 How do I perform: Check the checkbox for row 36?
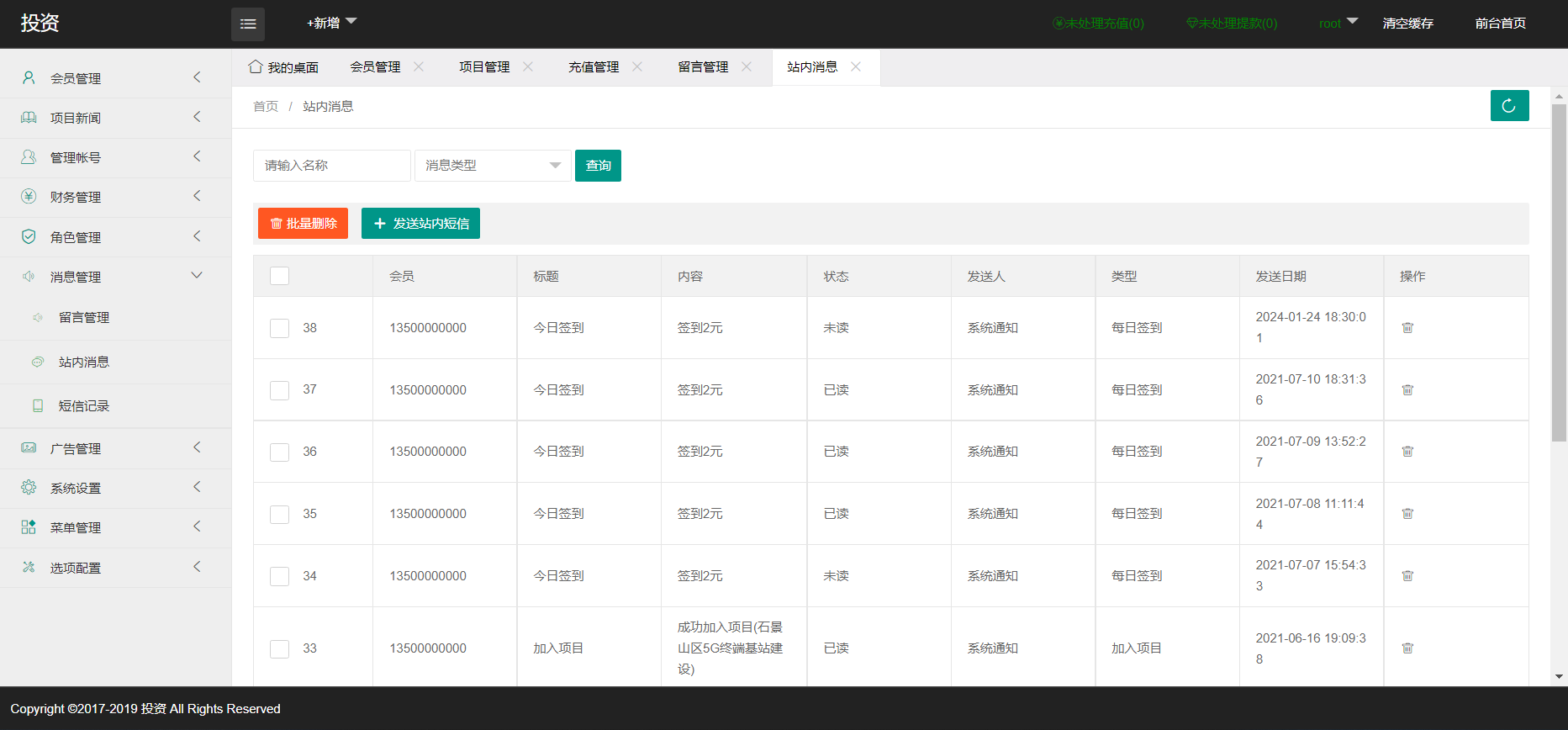click(x=279, y=452)
